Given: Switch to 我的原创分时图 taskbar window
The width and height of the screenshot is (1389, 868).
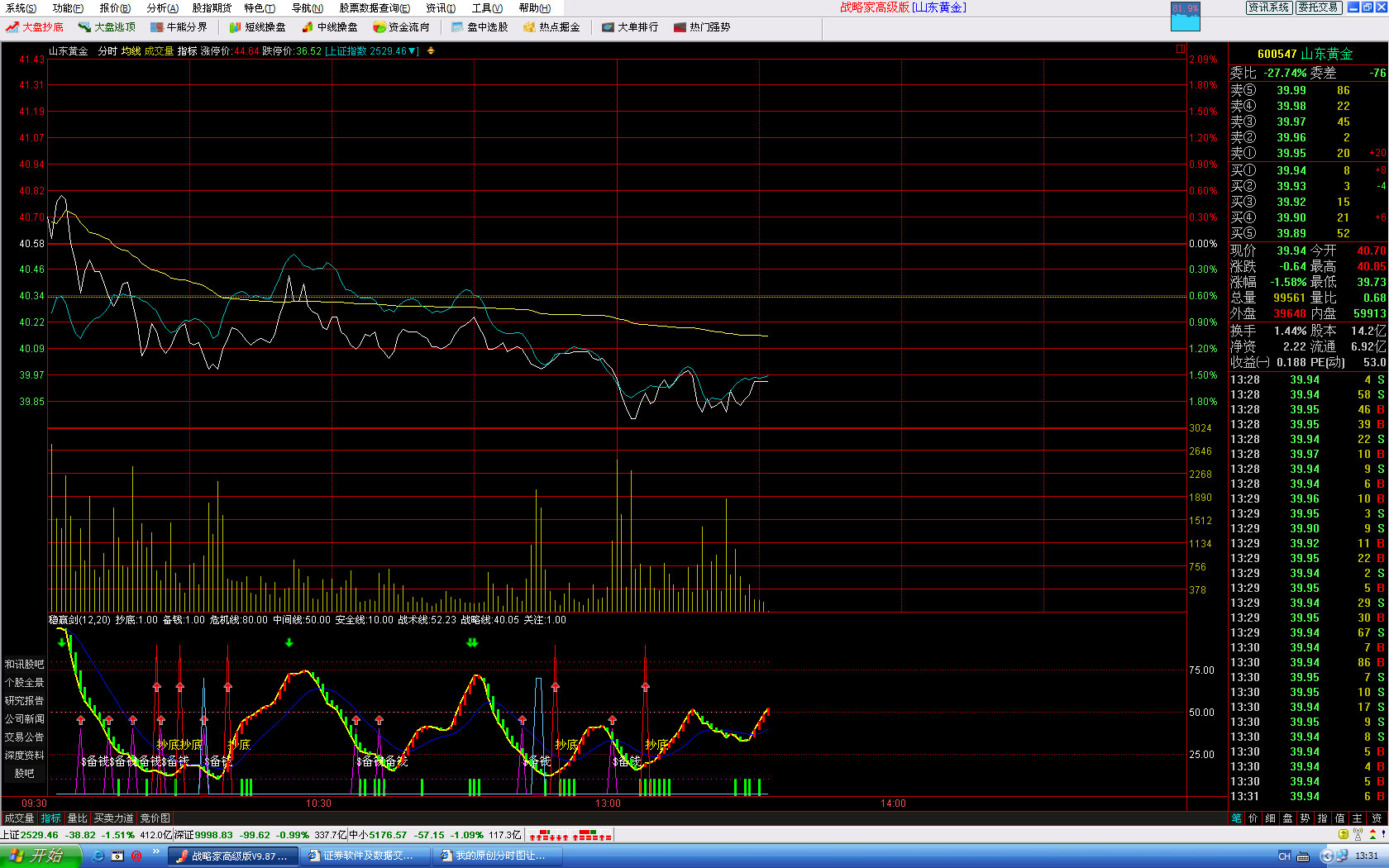Looking at the screenshot, I should click(499, 856).
